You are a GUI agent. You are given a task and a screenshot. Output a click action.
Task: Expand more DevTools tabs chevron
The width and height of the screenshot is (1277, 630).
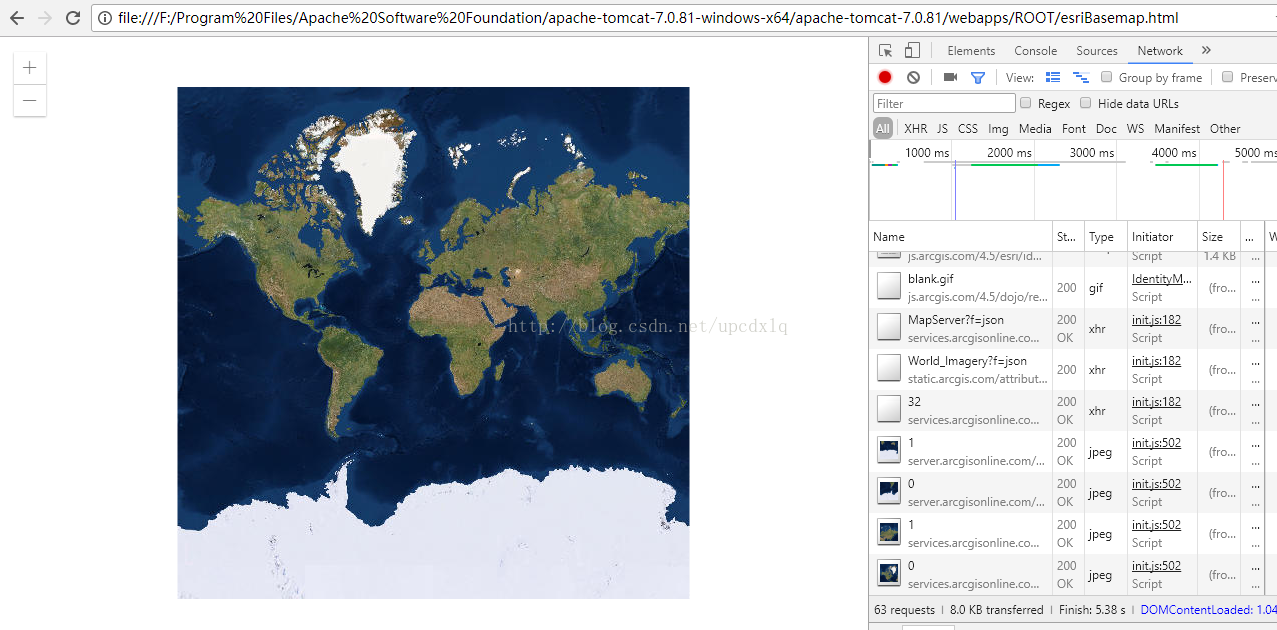[x=1206, y=51]
